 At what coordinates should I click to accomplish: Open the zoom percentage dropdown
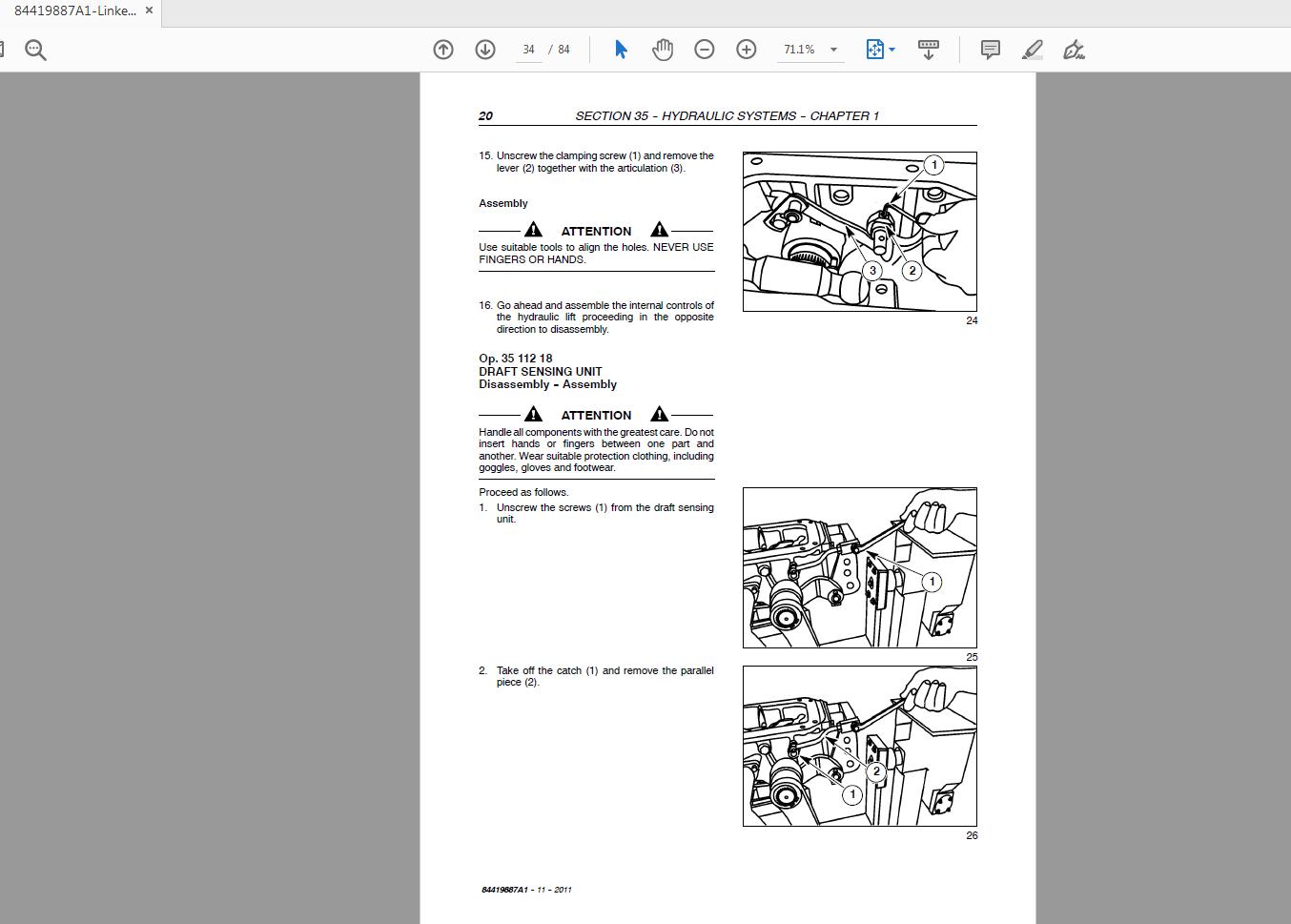pyautogui.click(x=832, y=49)
